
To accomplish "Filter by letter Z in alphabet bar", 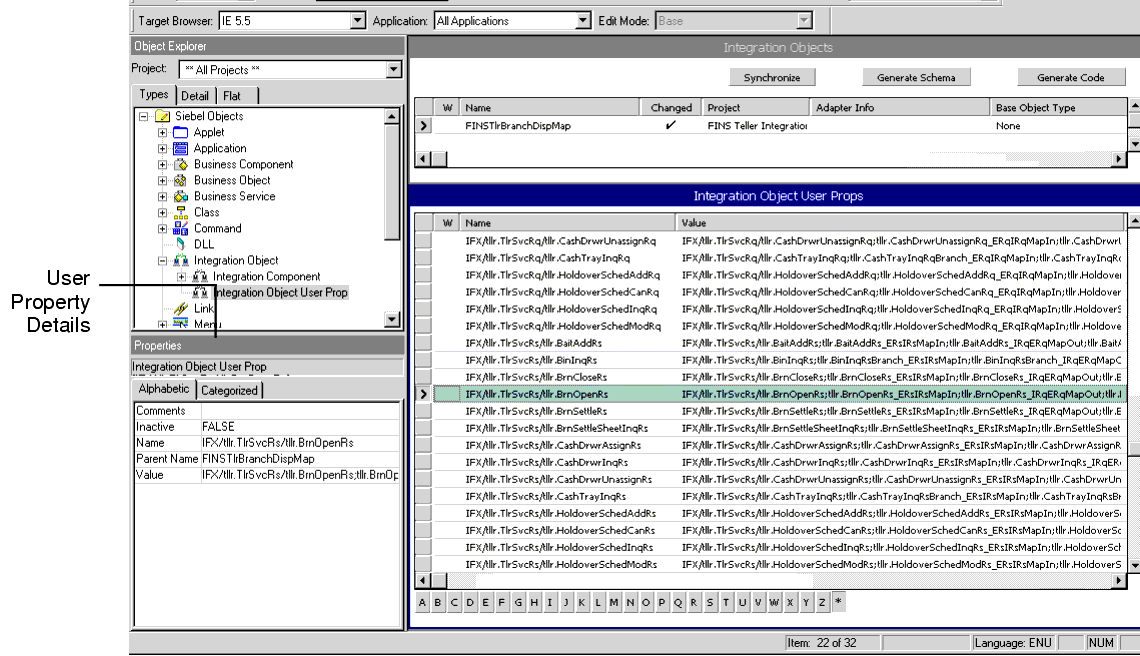I will click(822, 602).
